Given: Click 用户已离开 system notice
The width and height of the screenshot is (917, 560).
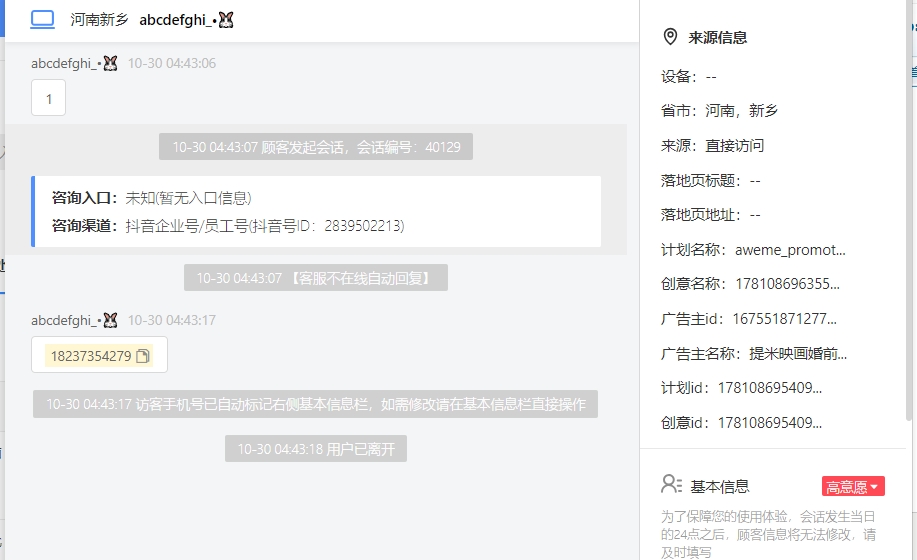Looking at the screenshot, I should point(316,449).
